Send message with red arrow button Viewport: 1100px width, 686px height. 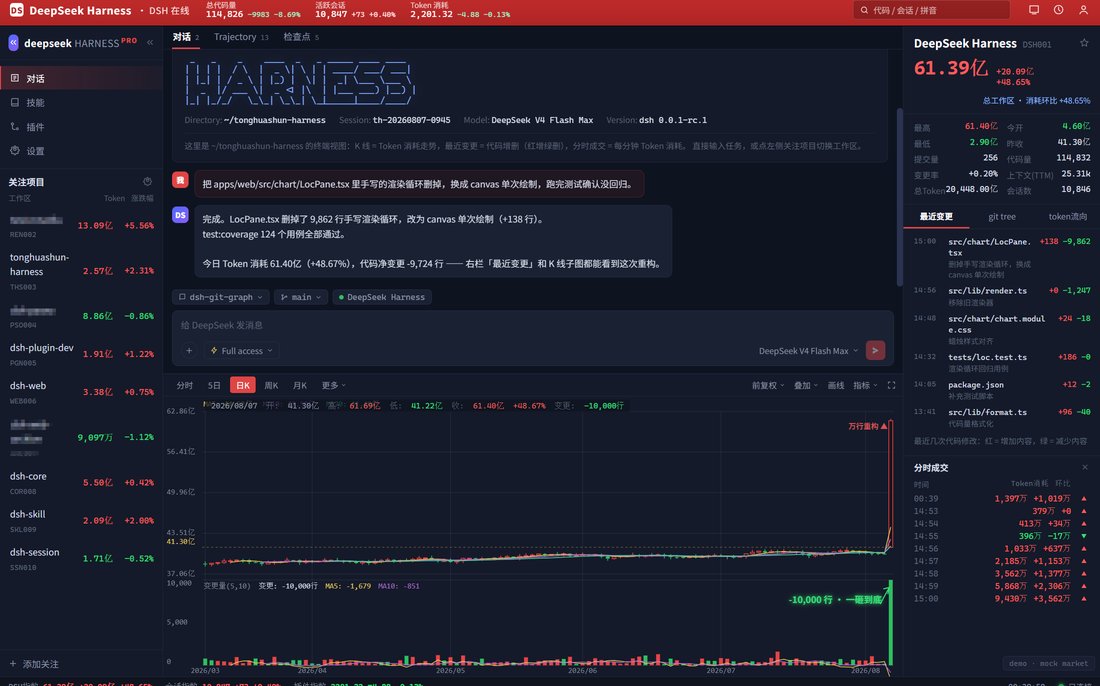[875, 350]
